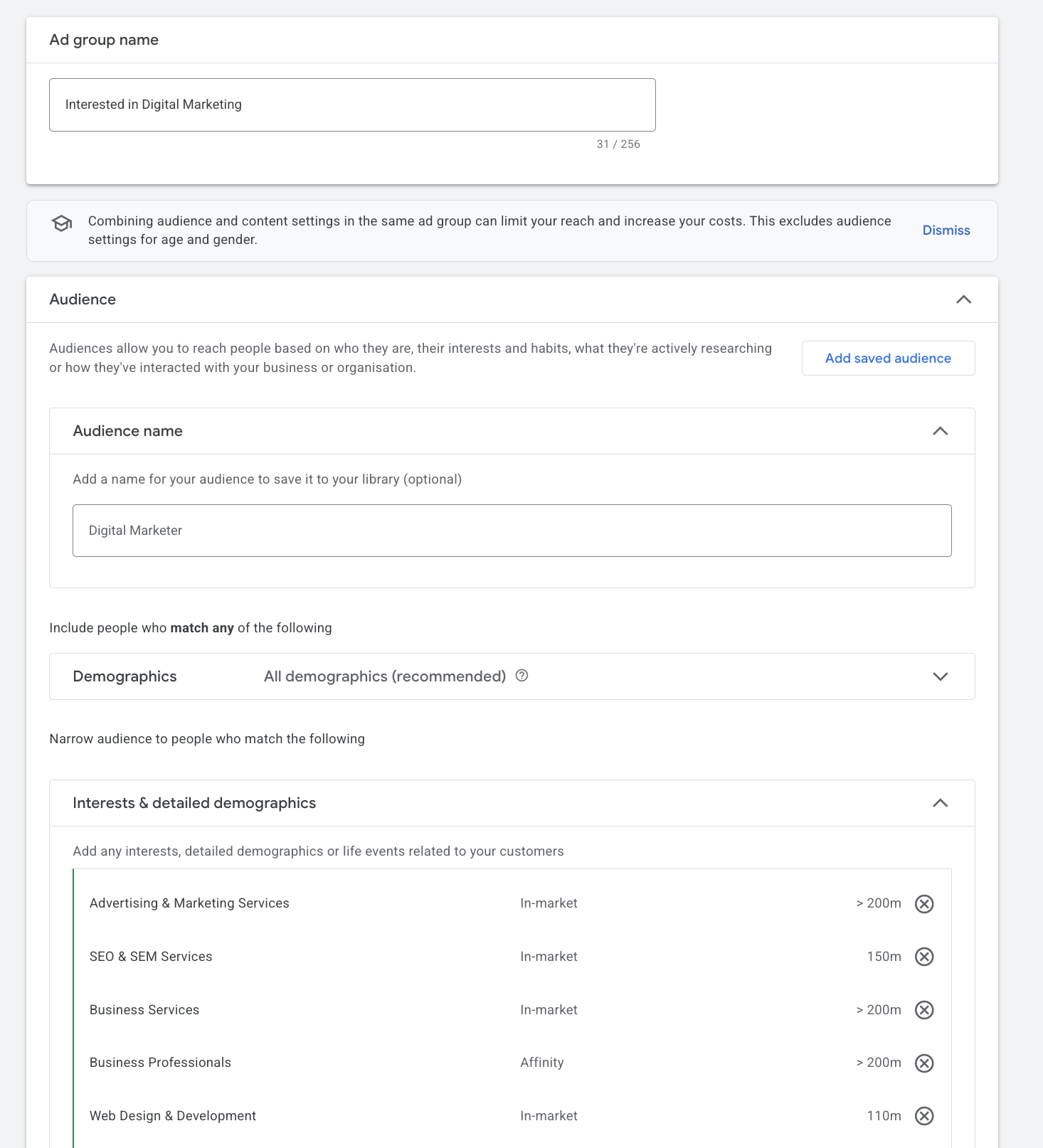Click > 200m size for Business Services
The image size is (1043, 1148).
879,1010
